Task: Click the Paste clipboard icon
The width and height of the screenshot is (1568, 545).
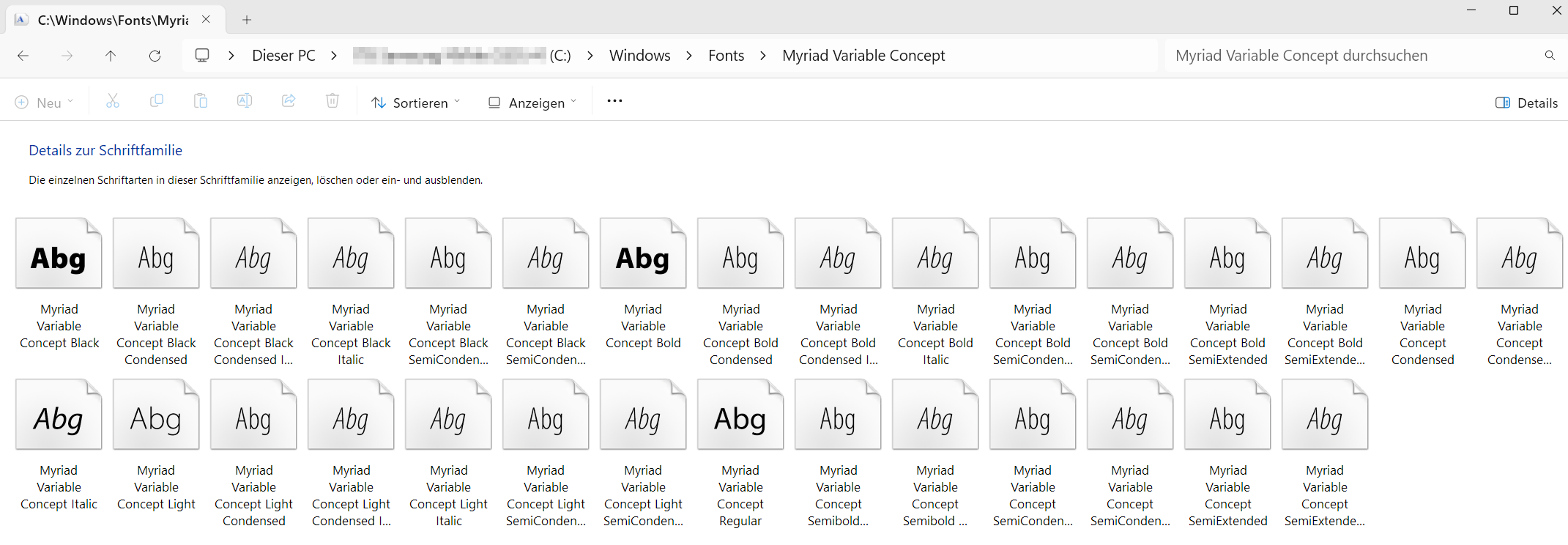Action: 201,102
